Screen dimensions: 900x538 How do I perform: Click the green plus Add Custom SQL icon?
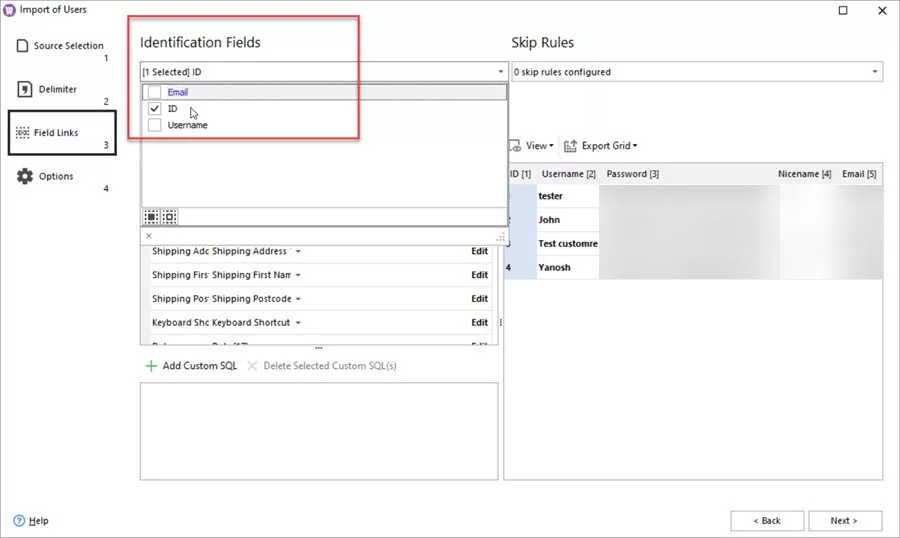151,366
